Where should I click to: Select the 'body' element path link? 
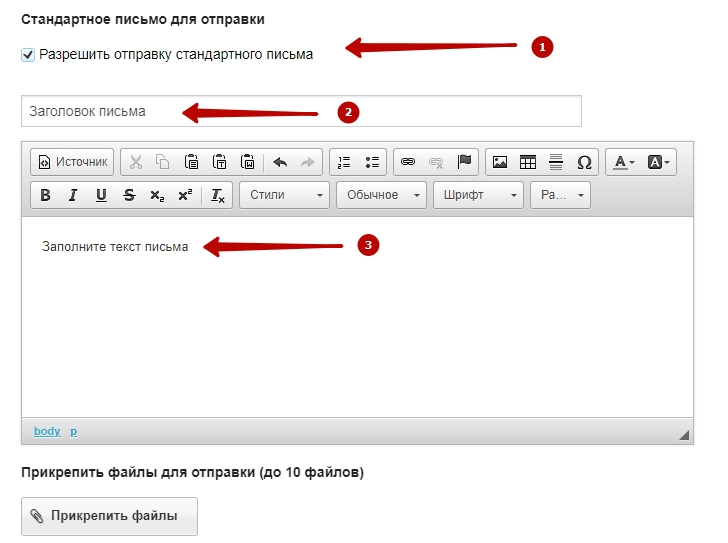point(47,431)
